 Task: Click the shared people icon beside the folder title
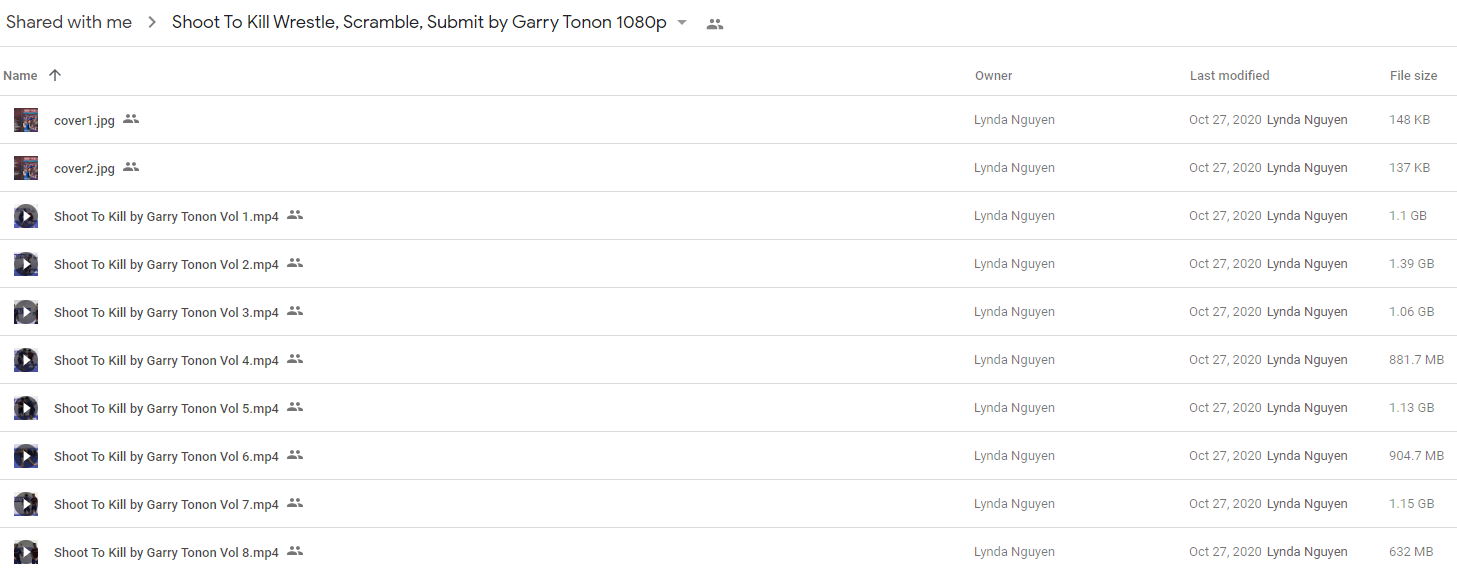tap(714, 24)
